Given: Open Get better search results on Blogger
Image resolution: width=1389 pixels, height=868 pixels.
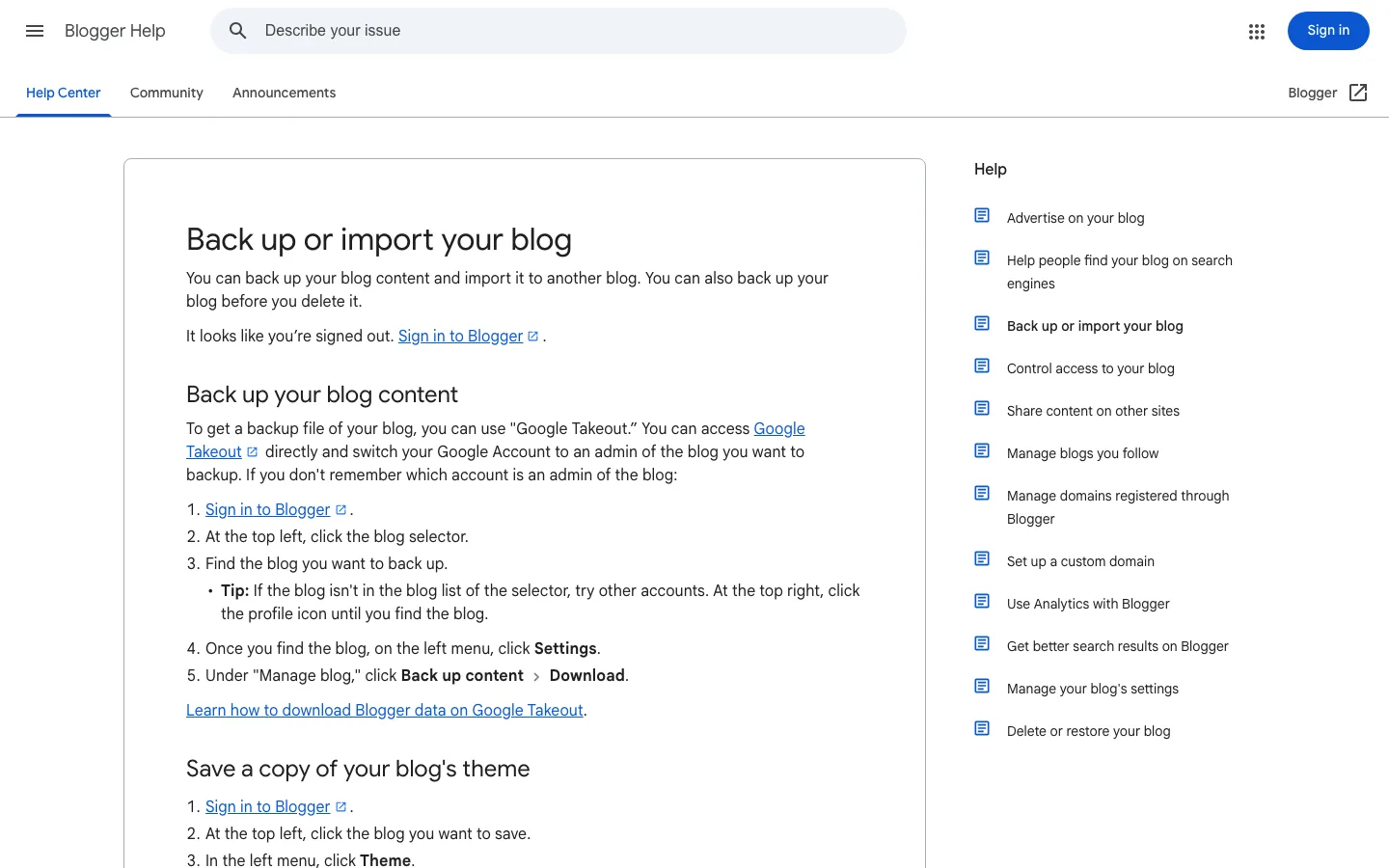Looking at the screenshot, I should point(1118,646).
